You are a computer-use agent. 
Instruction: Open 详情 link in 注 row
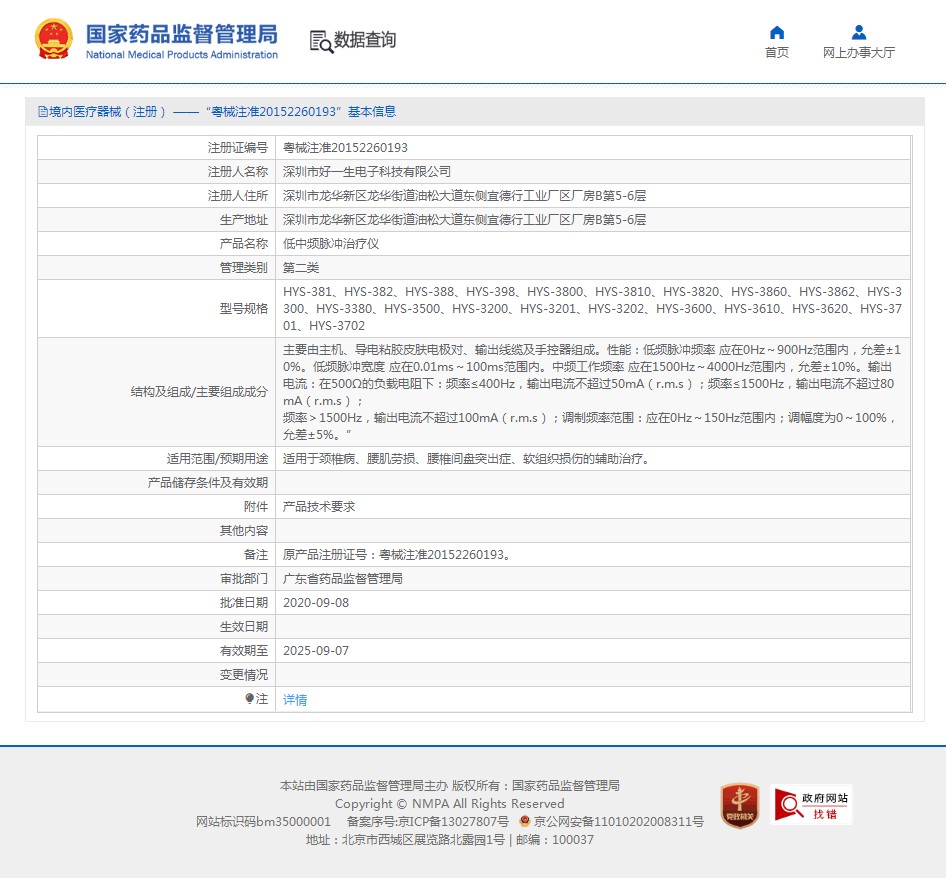(295, 699)
